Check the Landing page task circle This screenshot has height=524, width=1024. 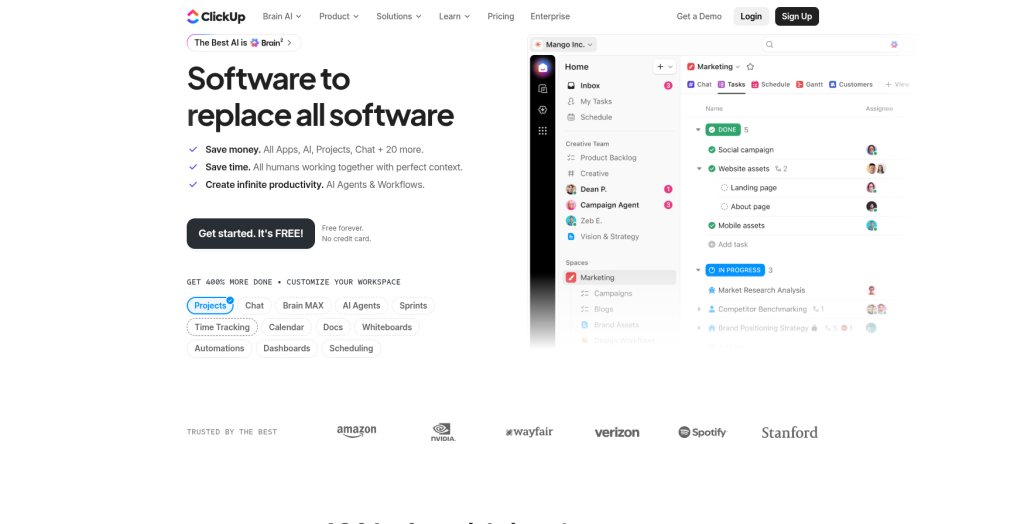tap(724, 188)
